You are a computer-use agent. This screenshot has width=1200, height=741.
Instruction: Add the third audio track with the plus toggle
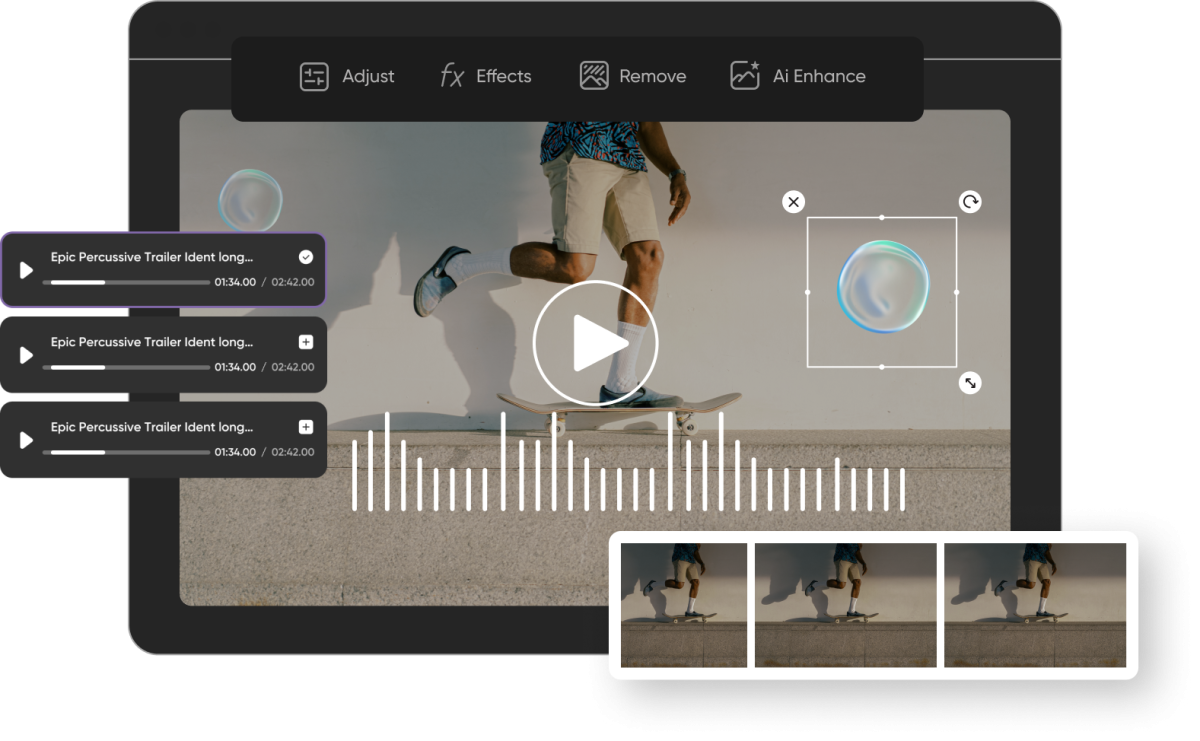pos(307,426)
